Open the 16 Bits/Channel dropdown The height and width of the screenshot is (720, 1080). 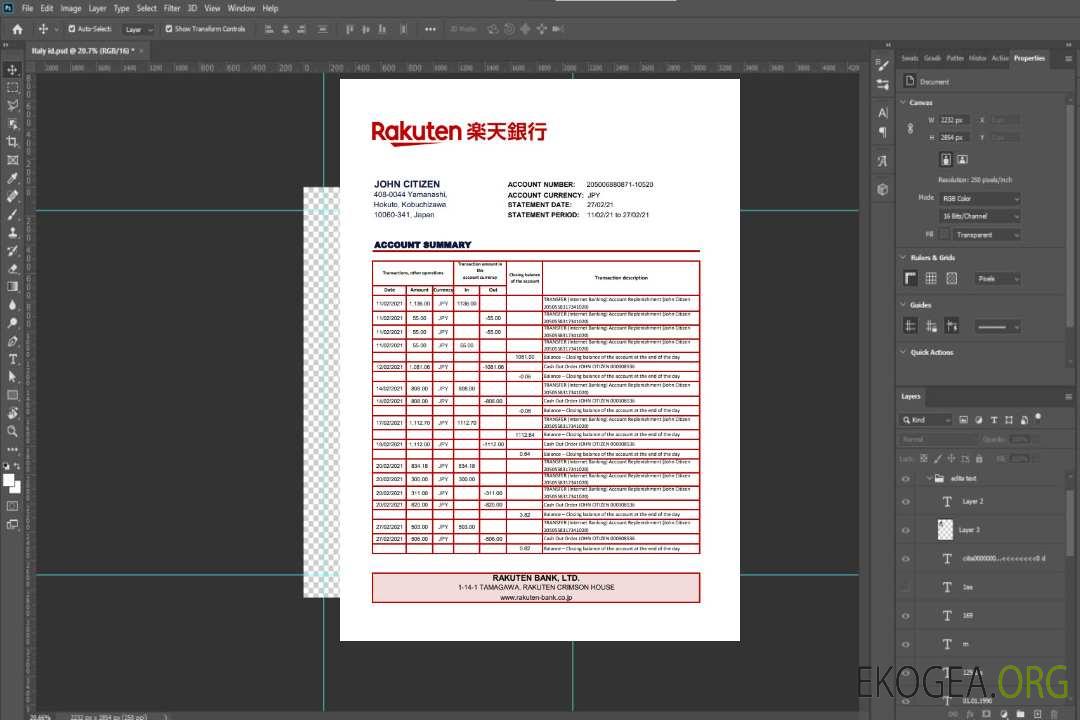pyautogui.click(x=980, y=216)
